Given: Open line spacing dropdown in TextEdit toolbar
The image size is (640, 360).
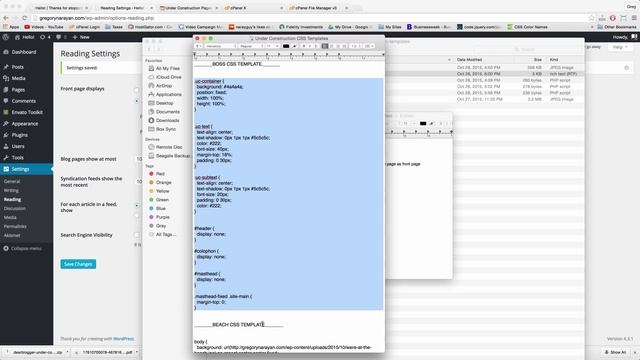Looking at the screenshot, I should click(x=356, y=46).
